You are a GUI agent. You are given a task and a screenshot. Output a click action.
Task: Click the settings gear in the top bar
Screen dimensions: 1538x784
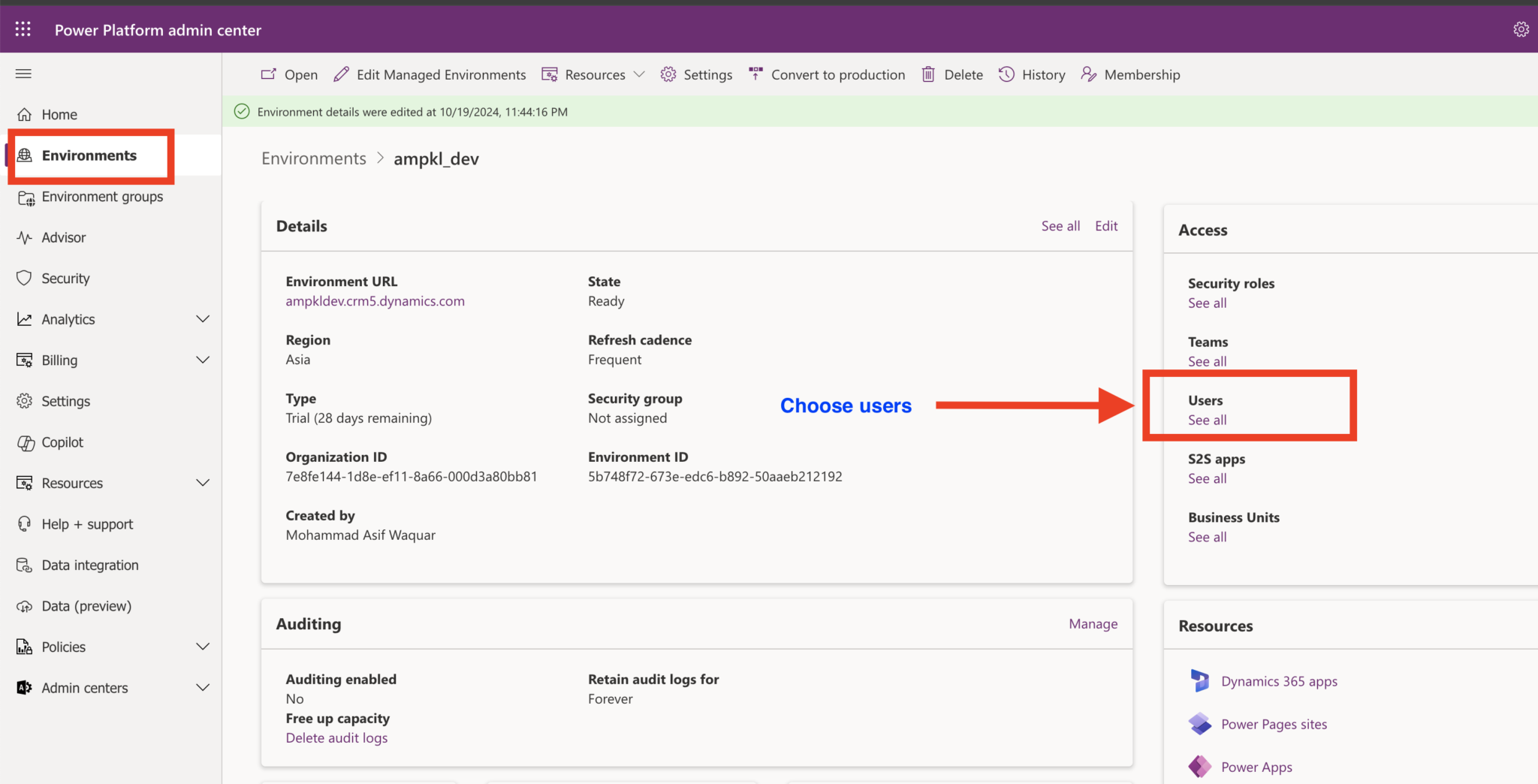coord(1521,29)
